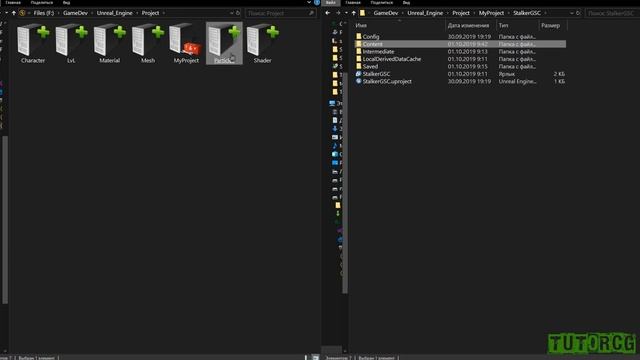Switch to large icons view in left status bar
This screenshot has width=640, height=360.
pyautogui.click(x=316, y=358)
